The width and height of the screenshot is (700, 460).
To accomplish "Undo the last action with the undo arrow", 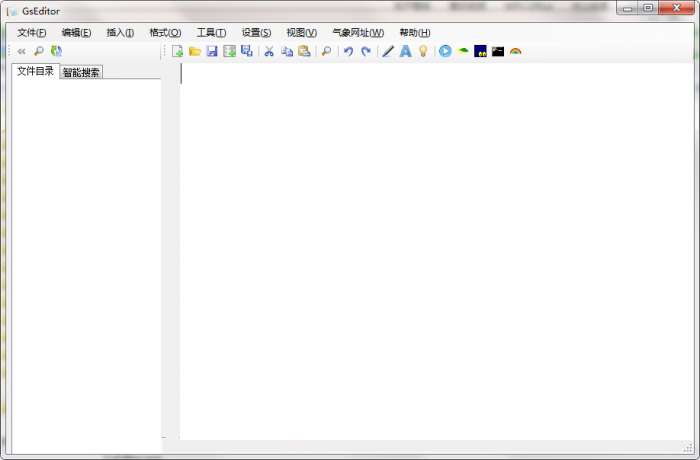I will [348, 51].
